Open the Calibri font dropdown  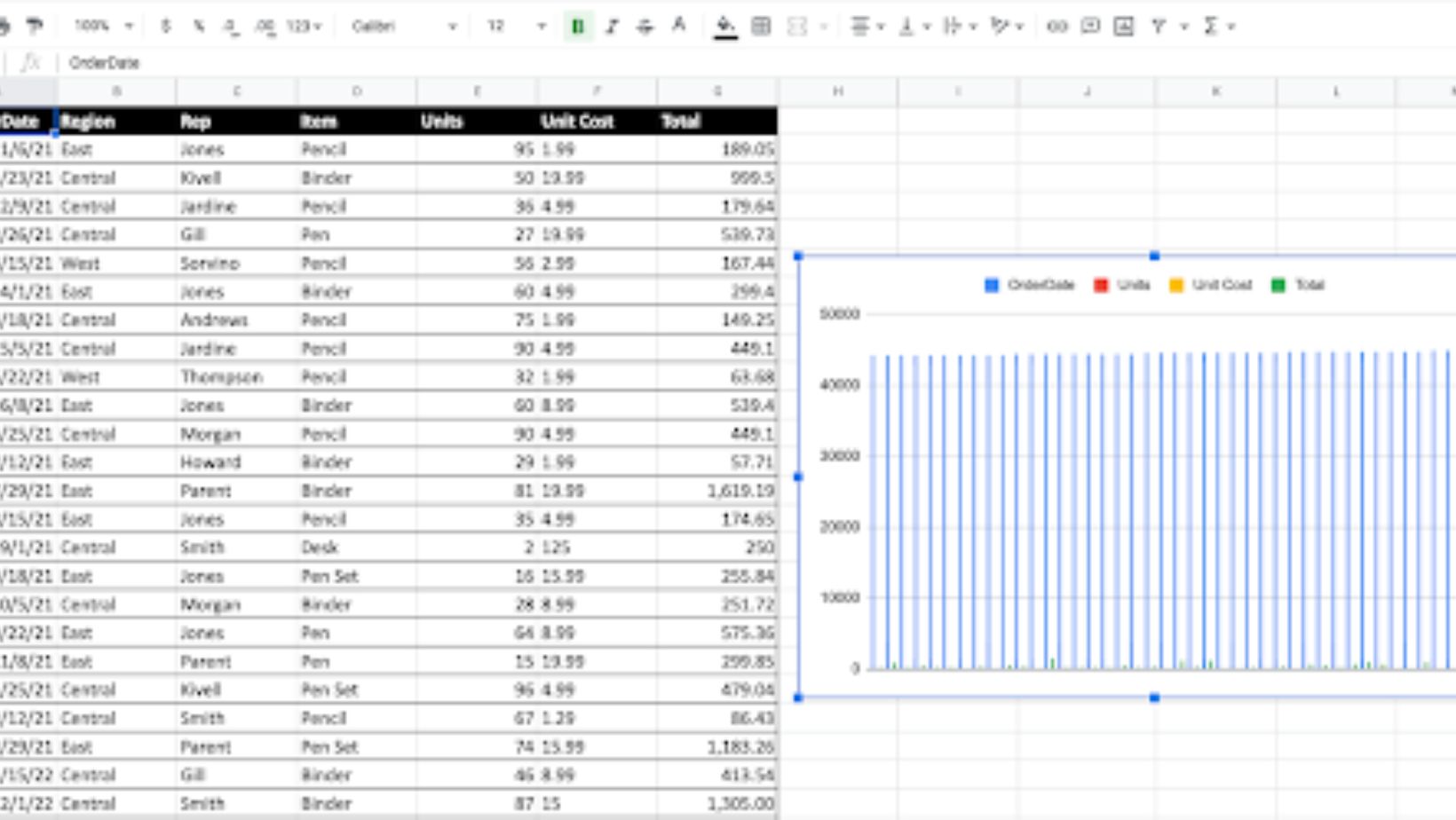point(404,27)
